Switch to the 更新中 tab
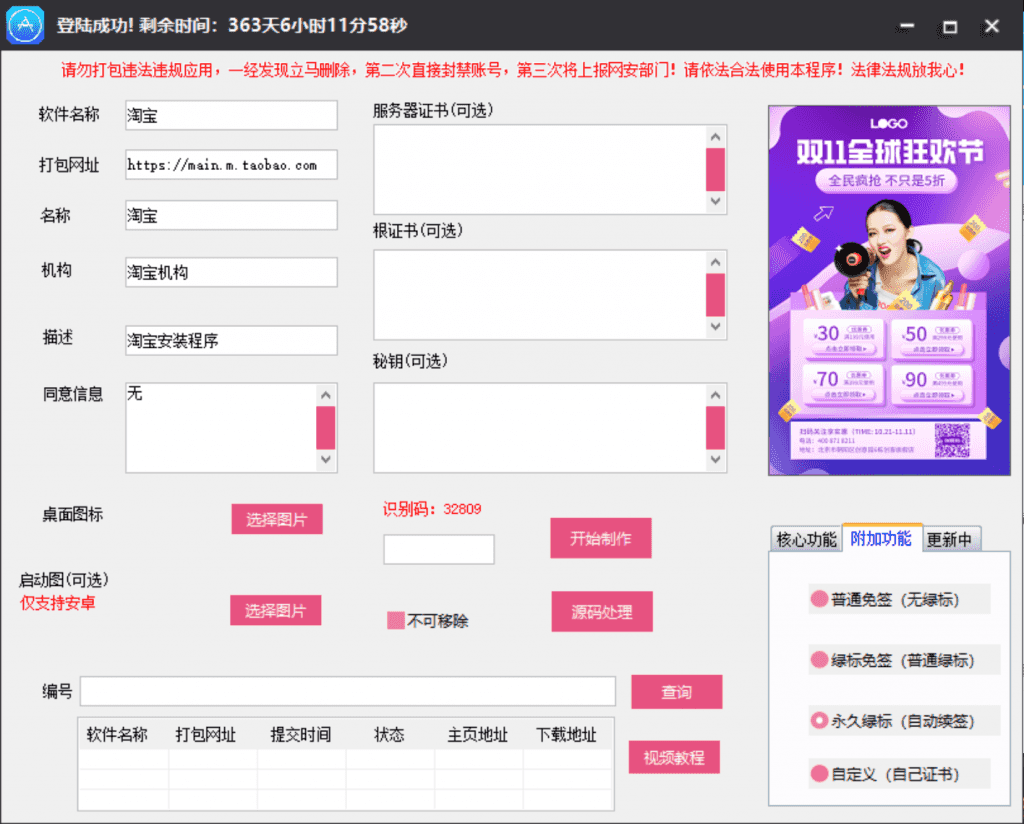The image size is (1024, 824). 950,539
